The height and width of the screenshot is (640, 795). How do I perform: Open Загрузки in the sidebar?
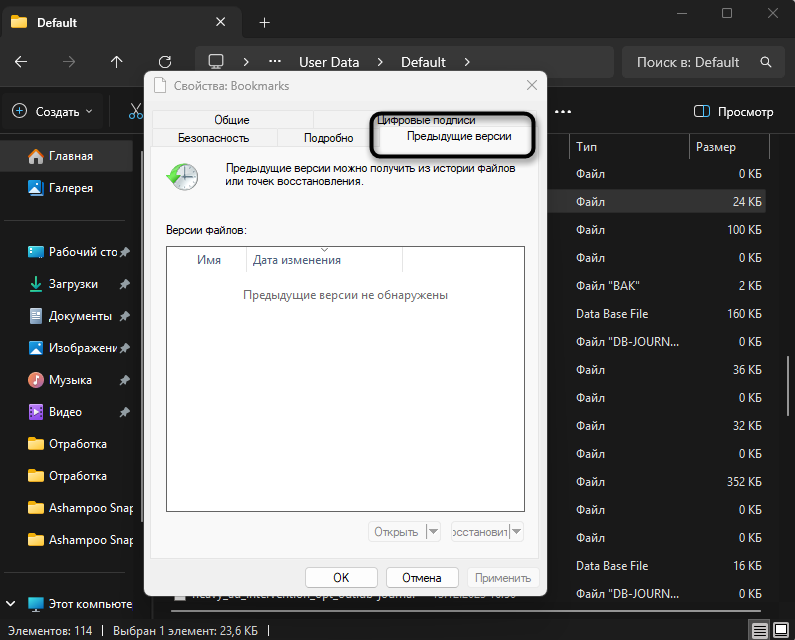74,284
